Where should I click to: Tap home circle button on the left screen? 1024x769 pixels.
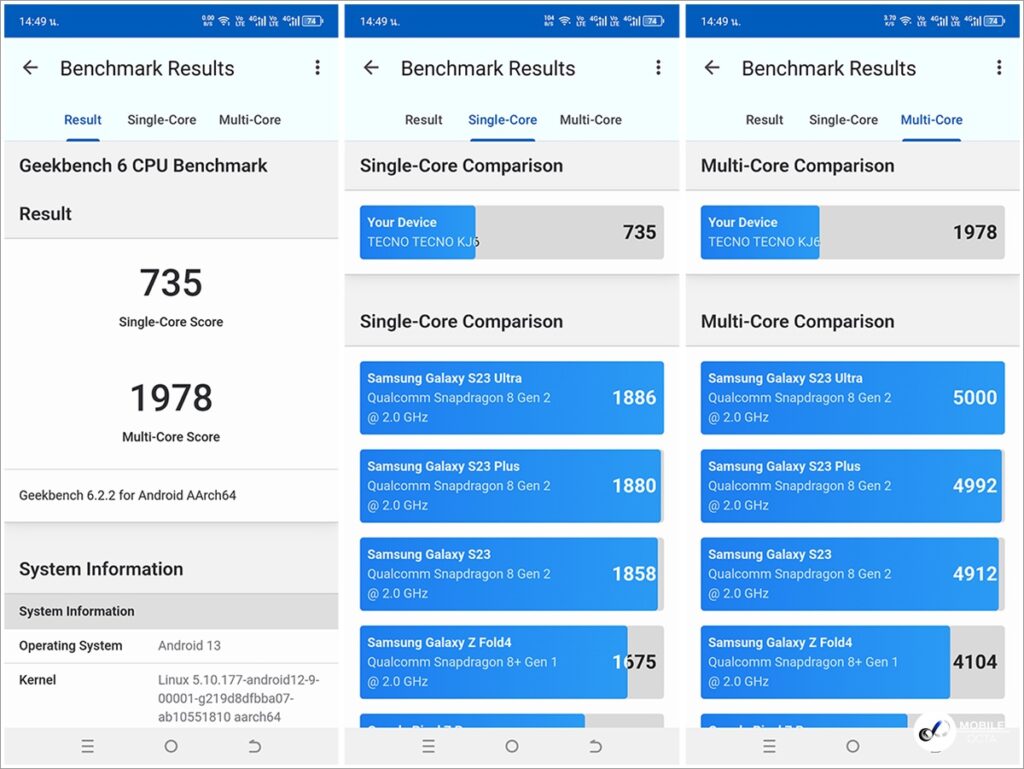coord(171,746)
